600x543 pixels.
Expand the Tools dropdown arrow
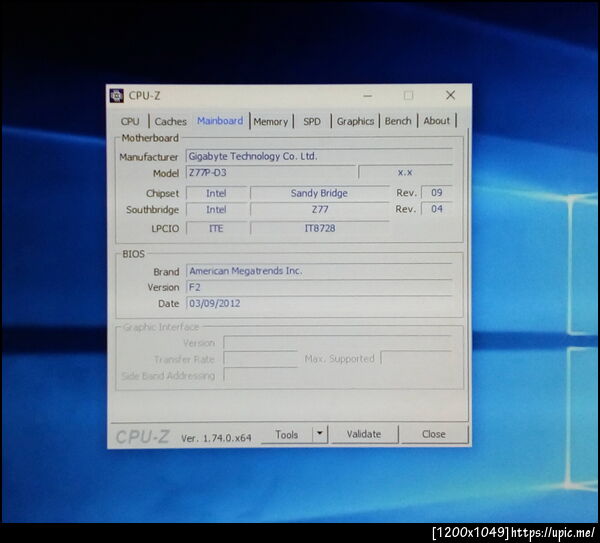(x=320, y=434)
